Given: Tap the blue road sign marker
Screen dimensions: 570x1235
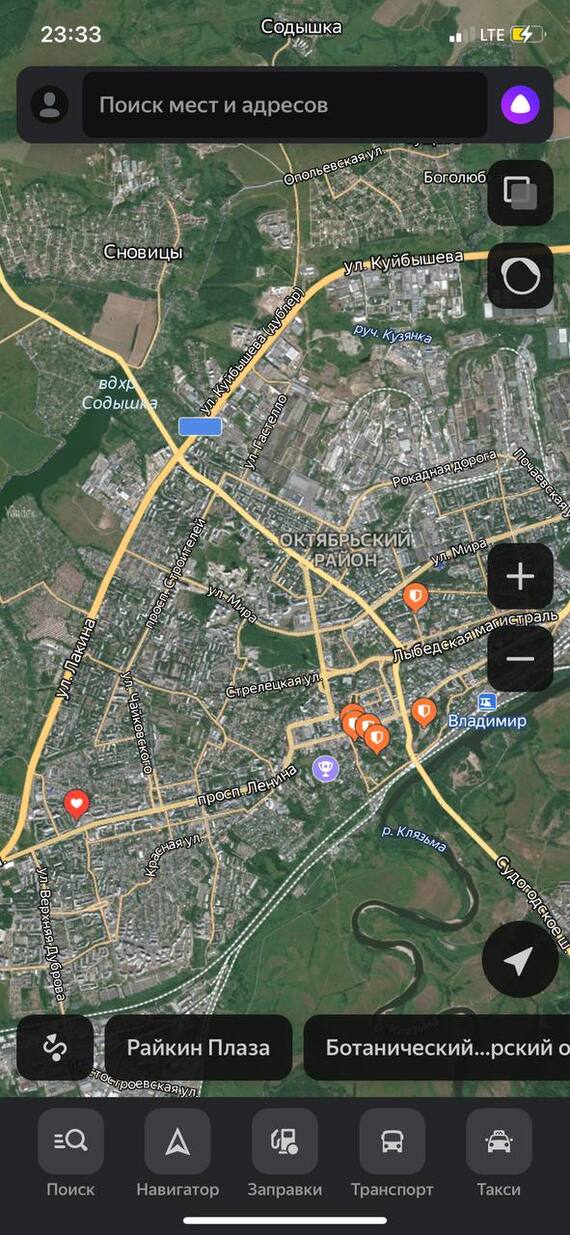Looking at the screenshot, I should click(x=200, y=427).
